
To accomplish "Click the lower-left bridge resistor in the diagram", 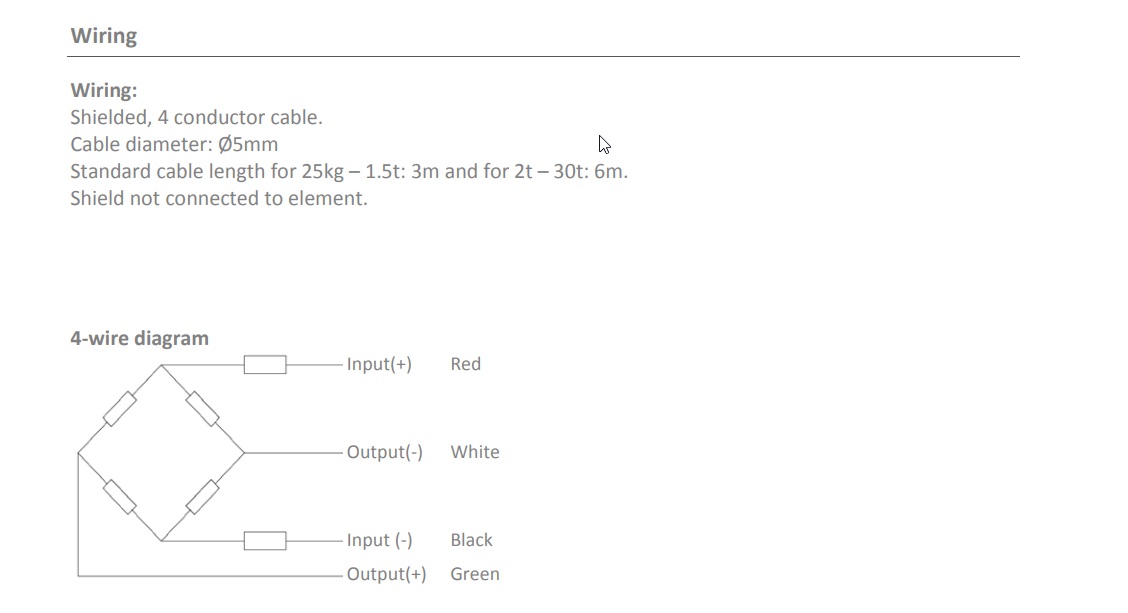I will [120, 497].
